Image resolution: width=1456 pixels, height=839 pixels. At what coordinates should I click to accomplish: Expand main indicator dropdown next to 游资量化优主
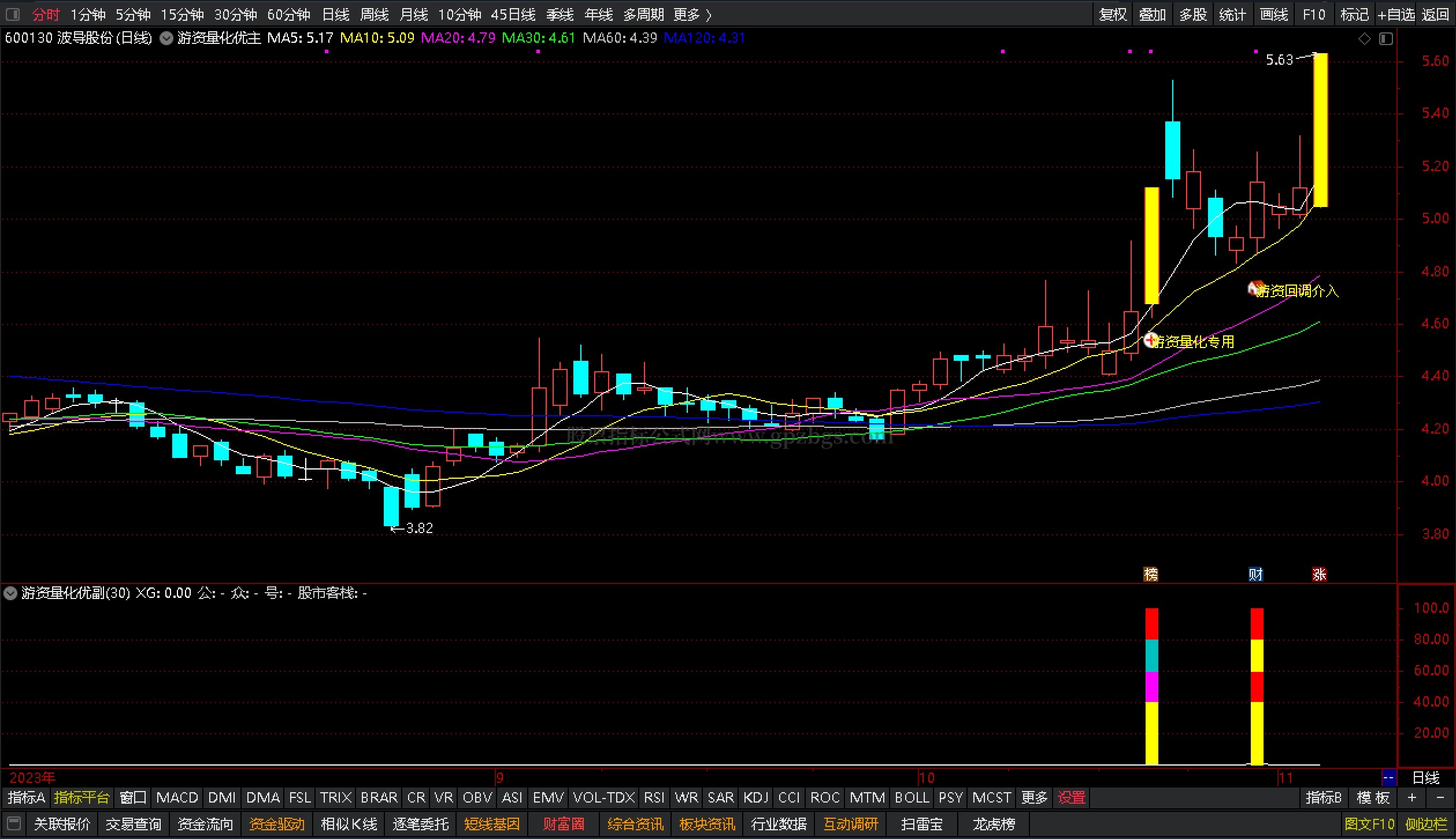[166, 39]
